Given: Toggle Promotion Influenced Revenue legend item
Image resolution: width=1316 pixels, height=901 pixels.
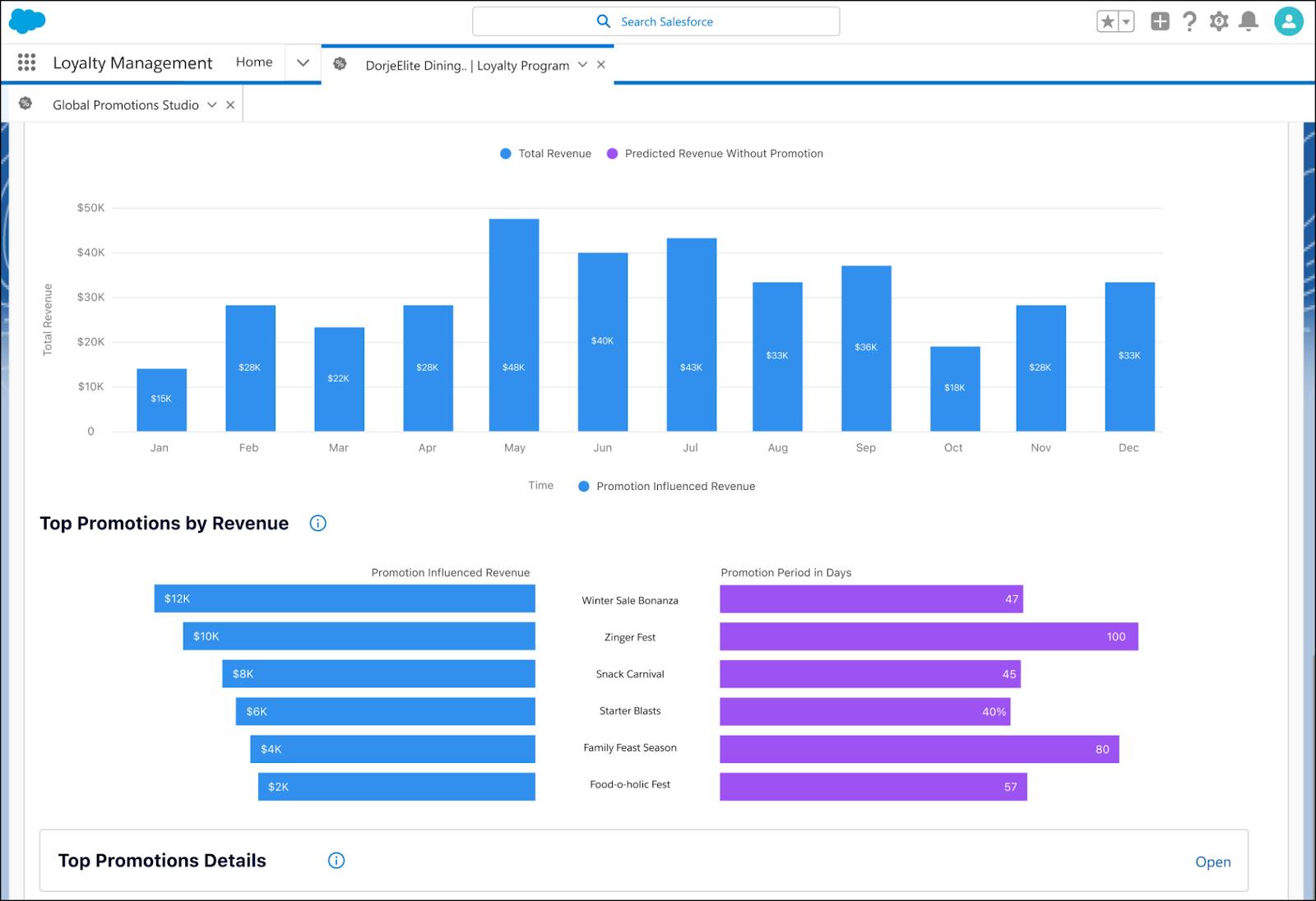Looking at the screenshot, I should pyautogui.click(x=666, y=487).
